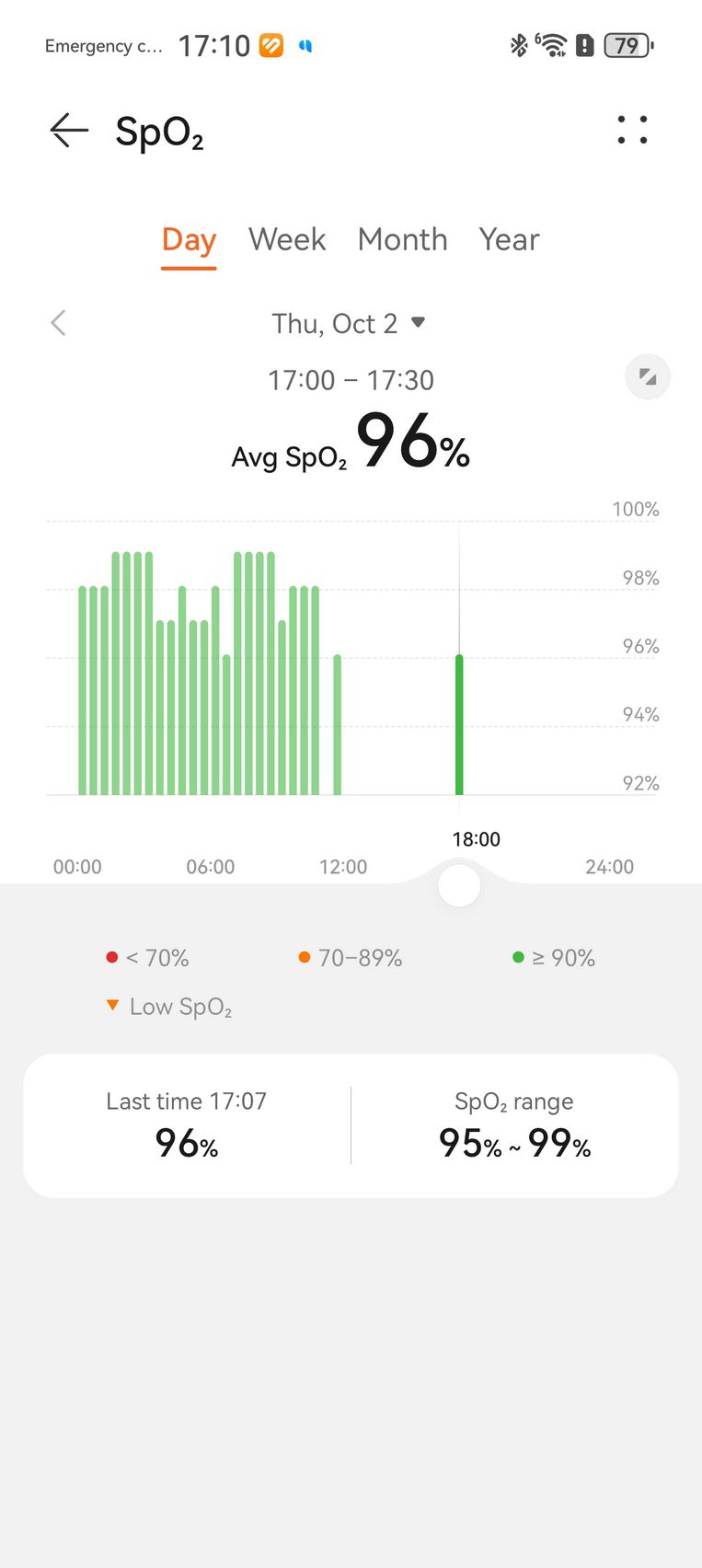The image size is (702, 1568).
Task: Tap the orange app notification icon
Action: [x=271, y=45]
